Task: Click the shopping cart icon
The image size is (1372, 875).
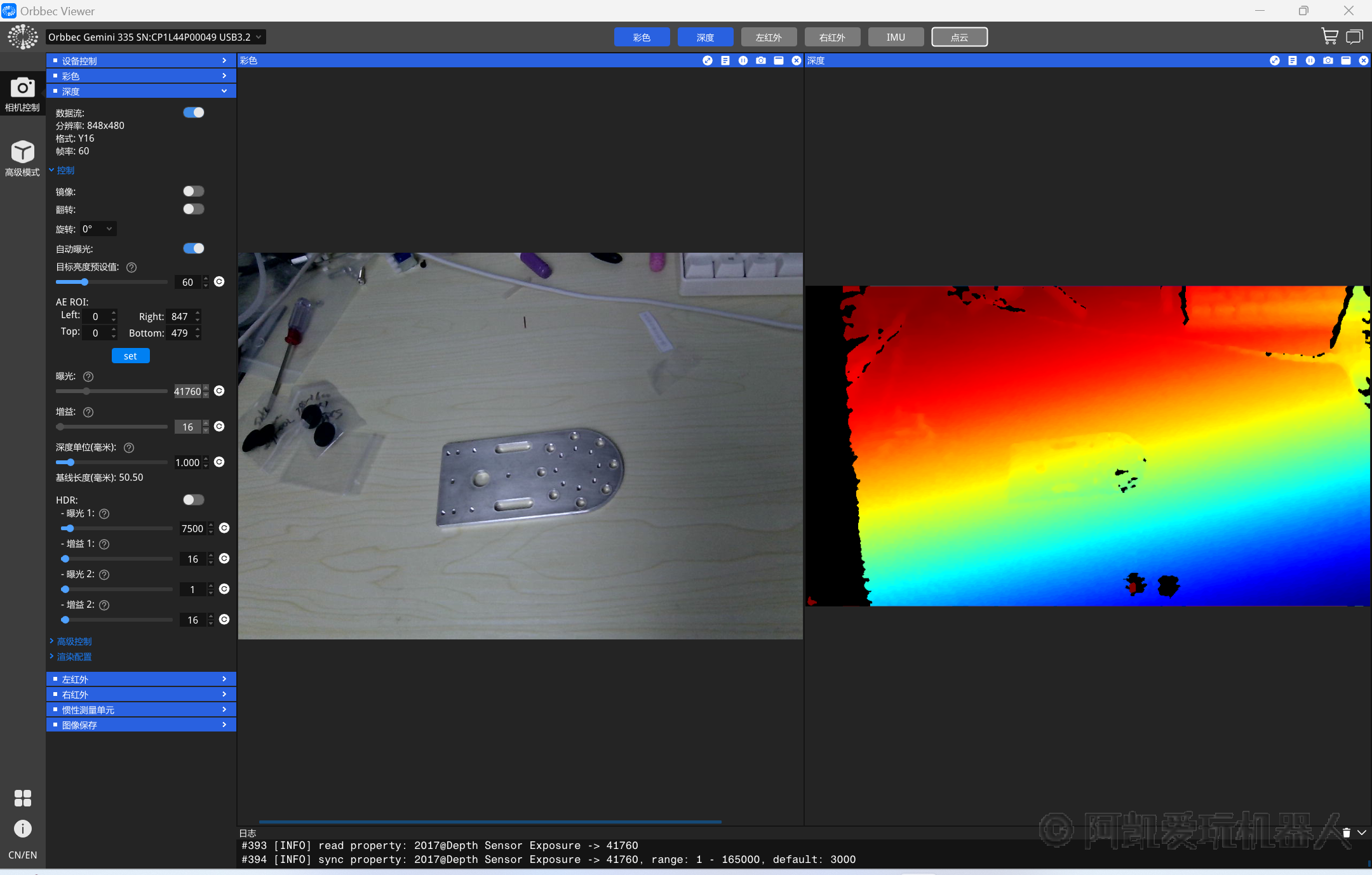Action: pyautogui.click(x=1329, y=37)
